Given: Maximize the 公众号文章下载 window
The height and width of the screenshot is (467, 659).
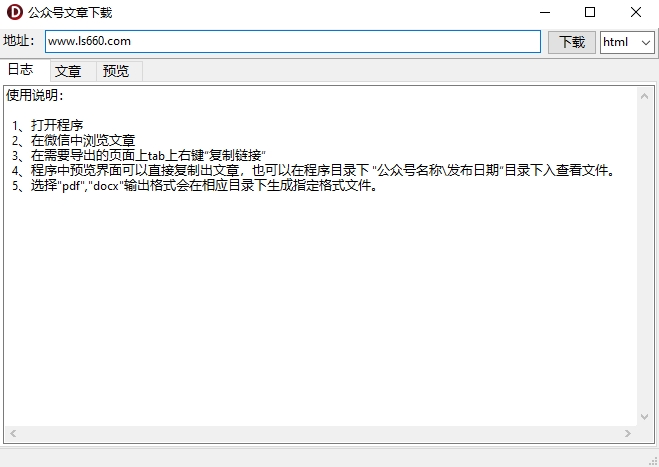Looking at the screenshot, I should coord(590,13).
